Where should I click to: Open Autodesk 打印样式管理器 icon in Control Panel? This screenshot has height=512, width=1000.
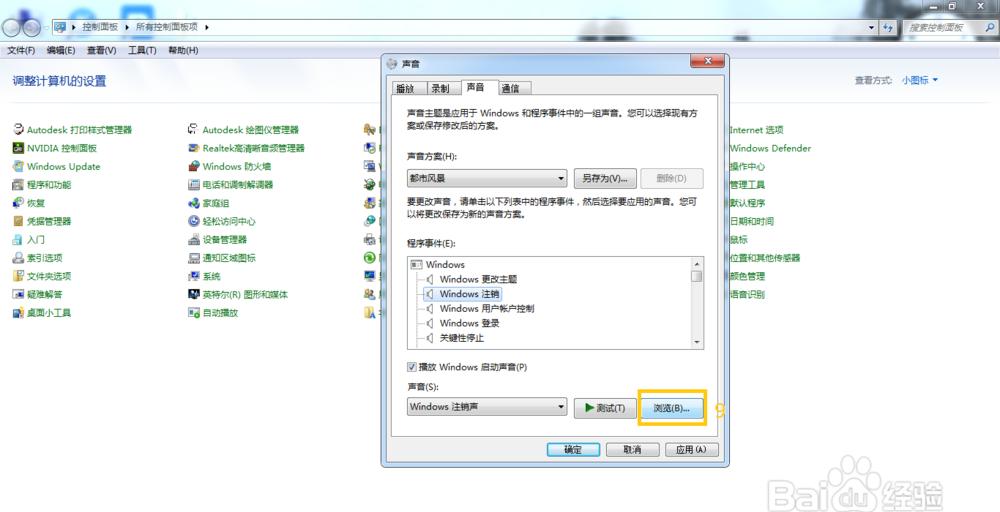(18, 129)
